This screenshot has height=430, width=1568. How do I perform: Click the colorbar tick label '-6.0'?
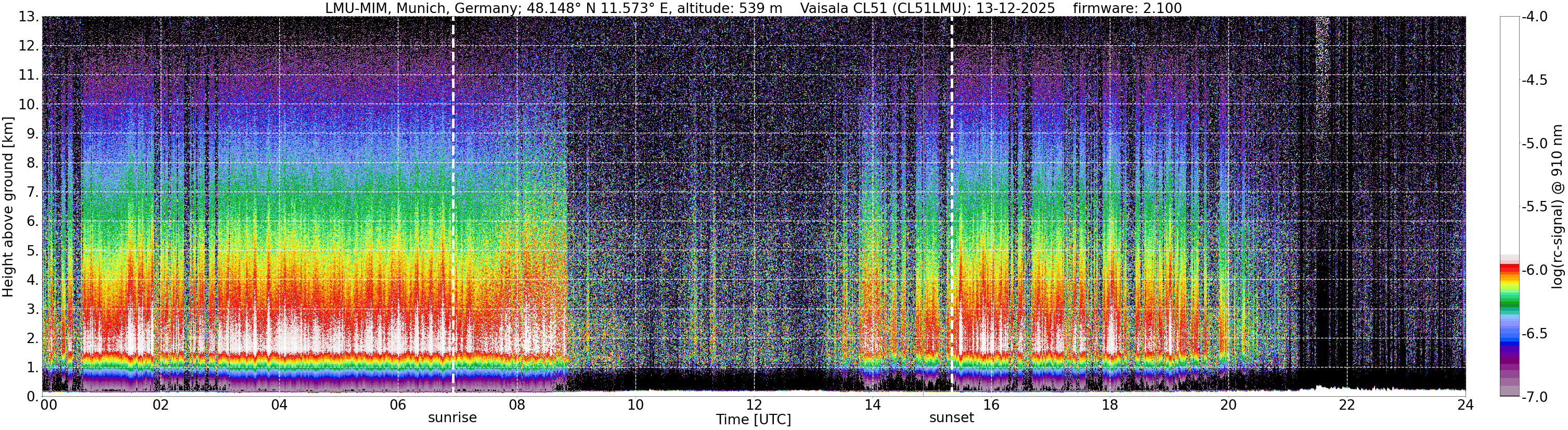[x=1535, y=270]
